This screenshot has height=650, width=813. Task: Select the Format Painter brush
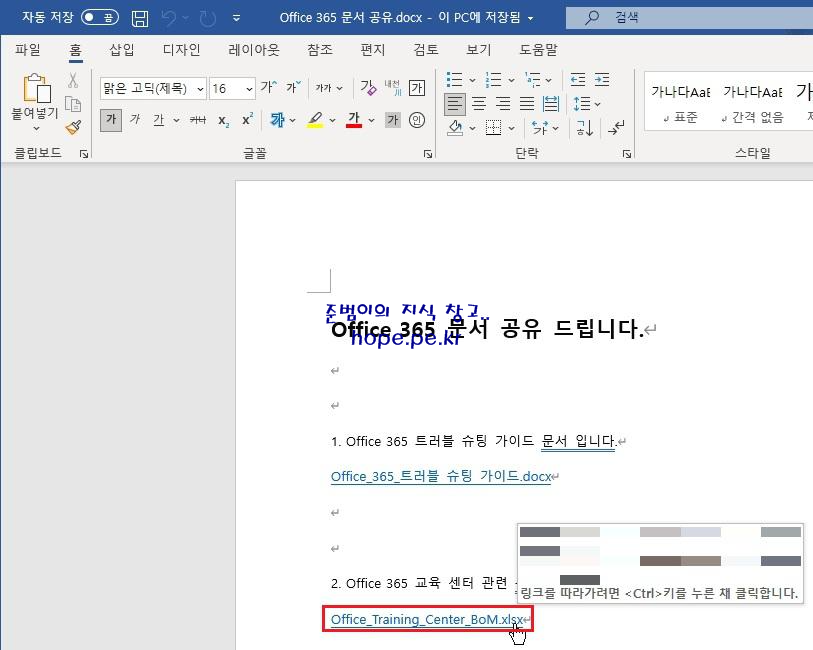tap(73, 127)
